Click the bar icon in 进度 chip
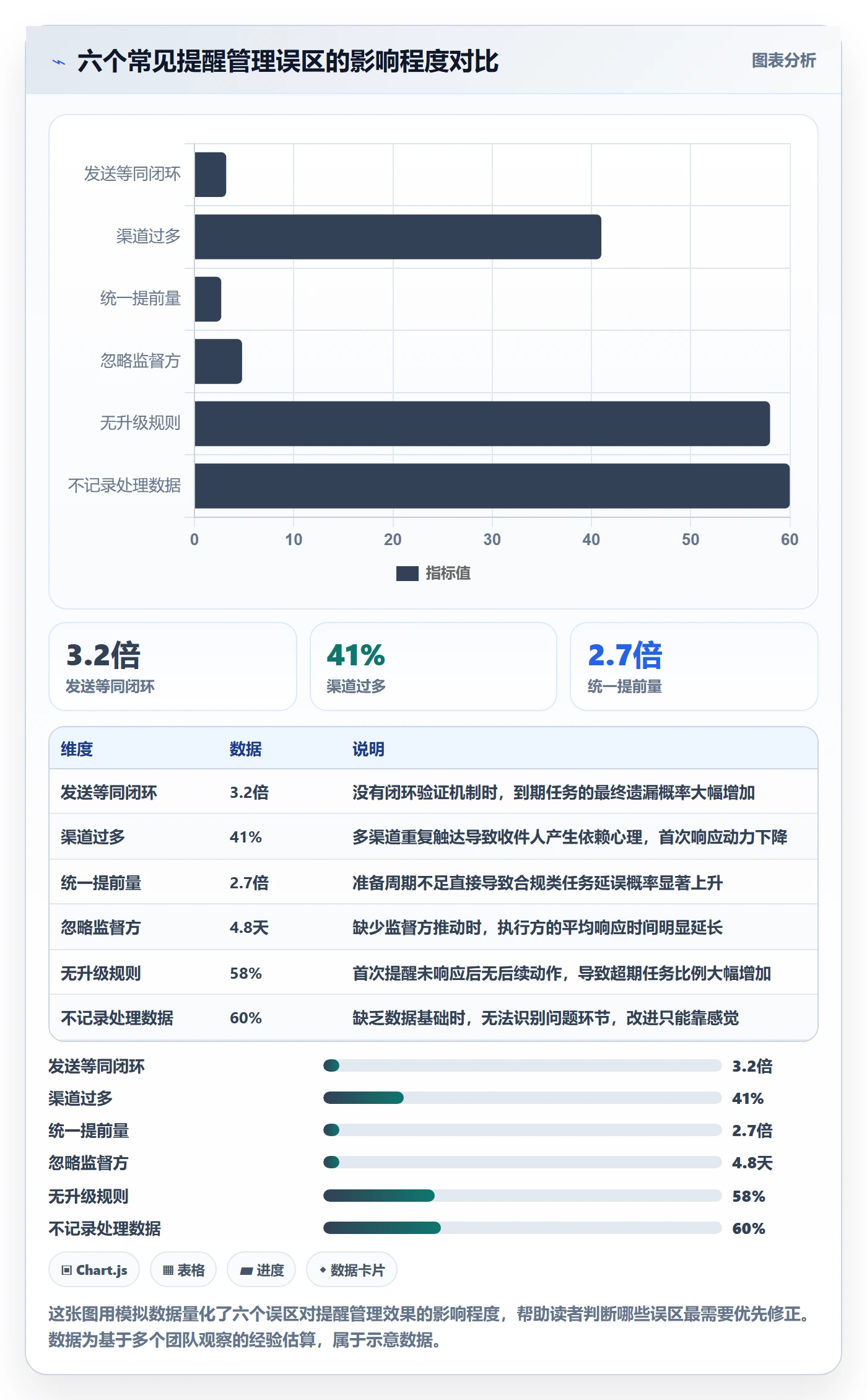Image resolution: width=867 pixels, height=1400 pixels. click(246, 1271)
